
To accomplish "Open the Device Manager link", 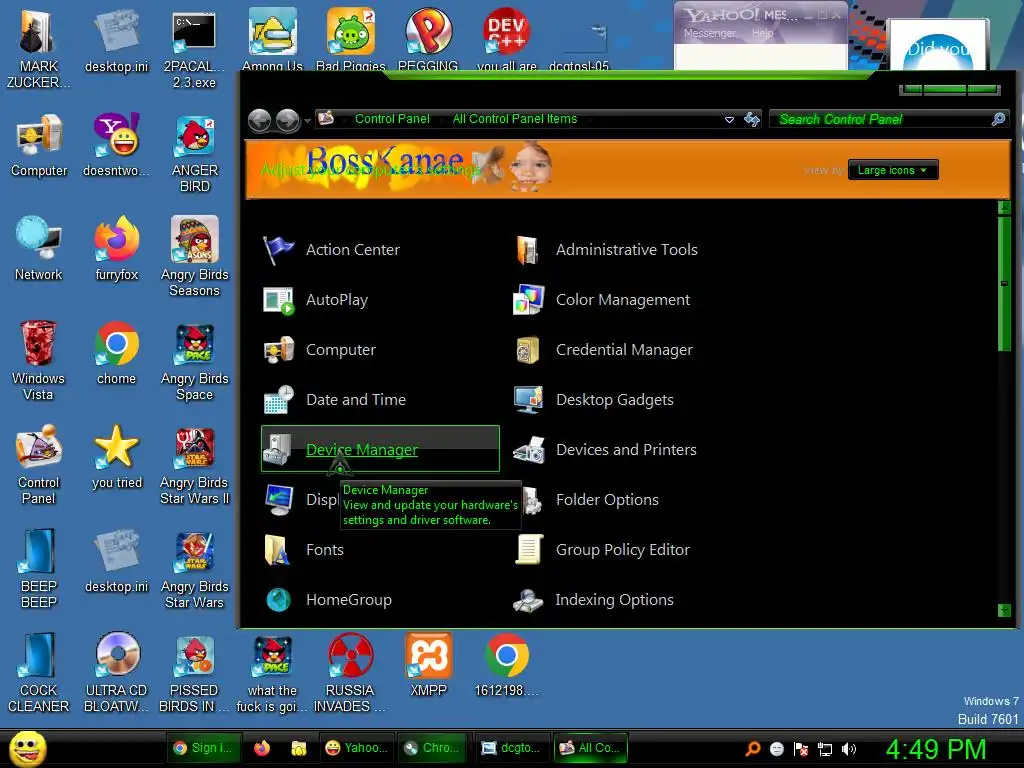I will coord(362,450).
